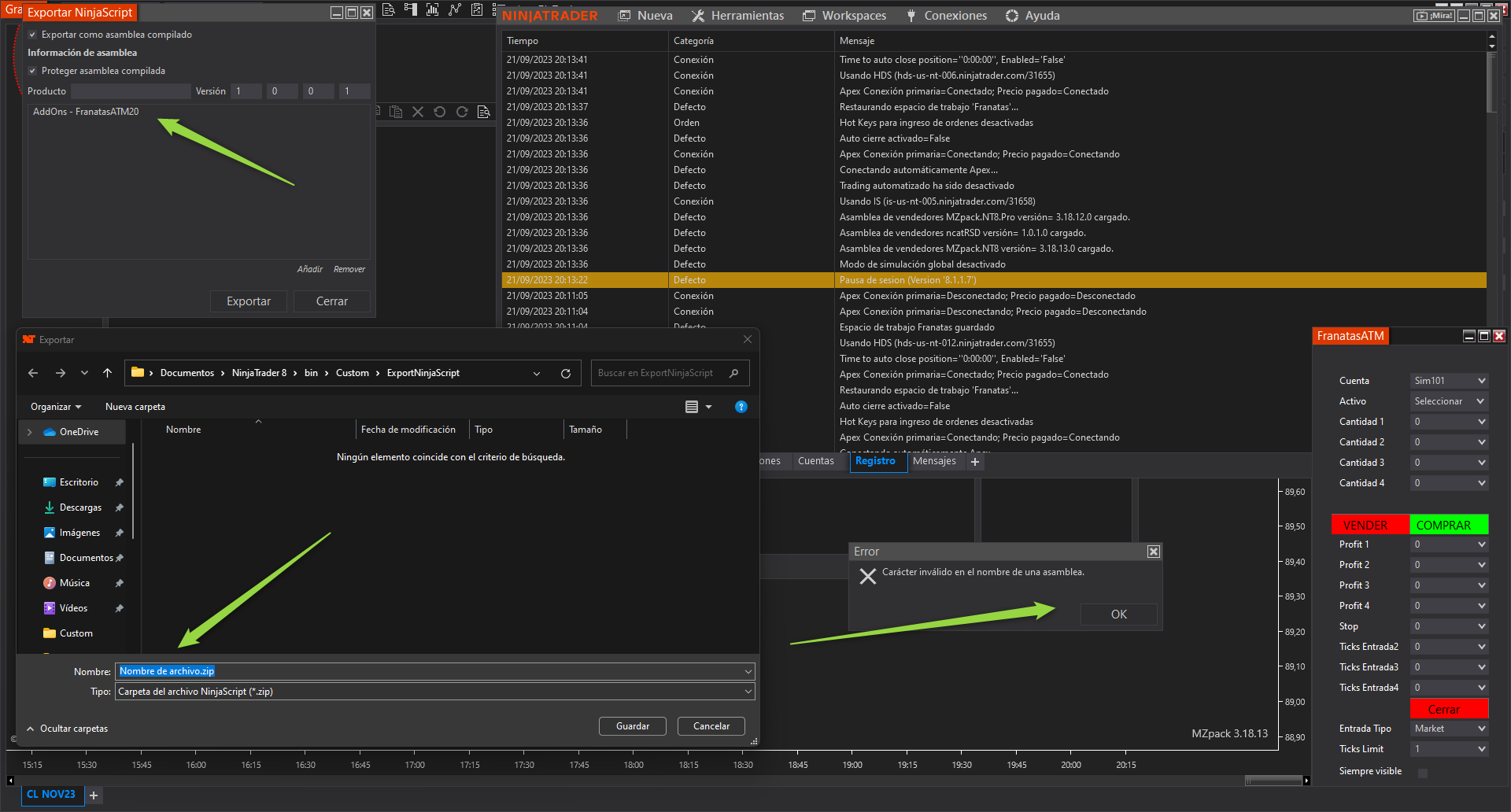Screen dimensions: 1511x812
Task: Enable the 'Siempre visible' checkbox
Action: 1423,772
